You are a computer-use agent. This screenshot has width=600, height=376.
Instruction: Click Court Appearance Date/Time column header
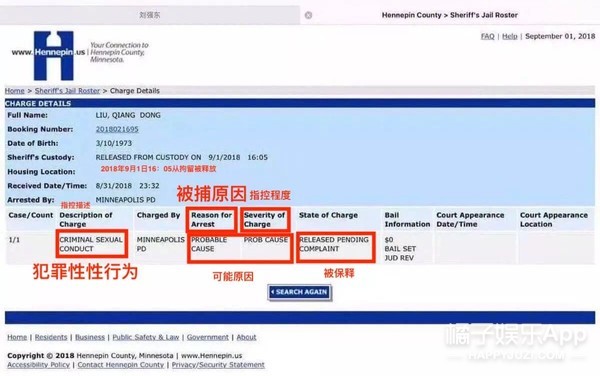[x=470, y=220]
